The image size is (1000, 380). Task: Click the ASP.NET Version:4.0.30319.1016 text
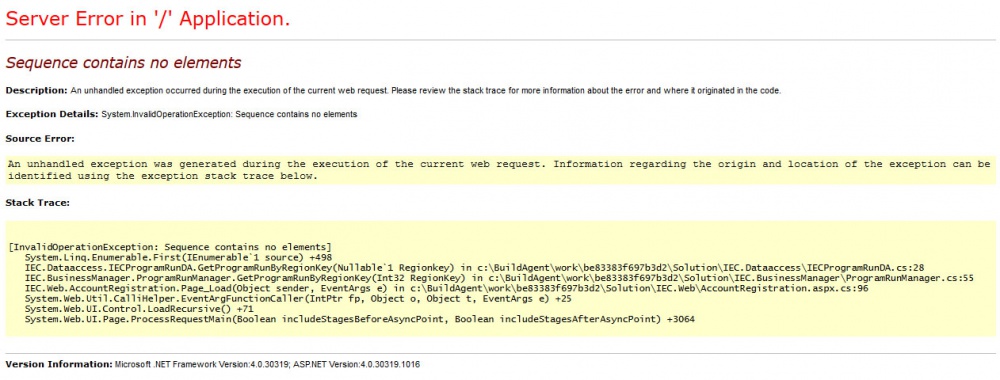click(356, 365)
